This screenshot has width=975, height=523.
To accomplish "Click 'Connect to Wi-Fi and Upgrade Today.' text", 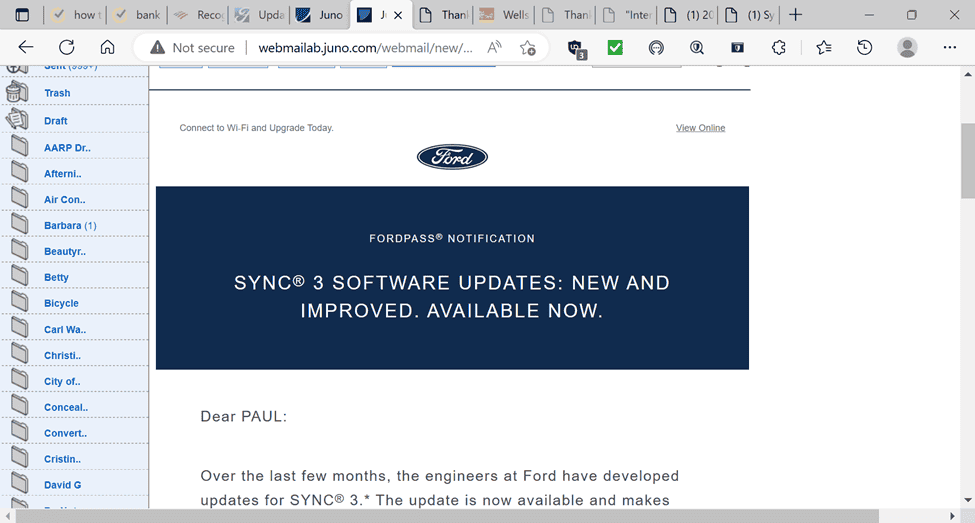I will (257, 128).
